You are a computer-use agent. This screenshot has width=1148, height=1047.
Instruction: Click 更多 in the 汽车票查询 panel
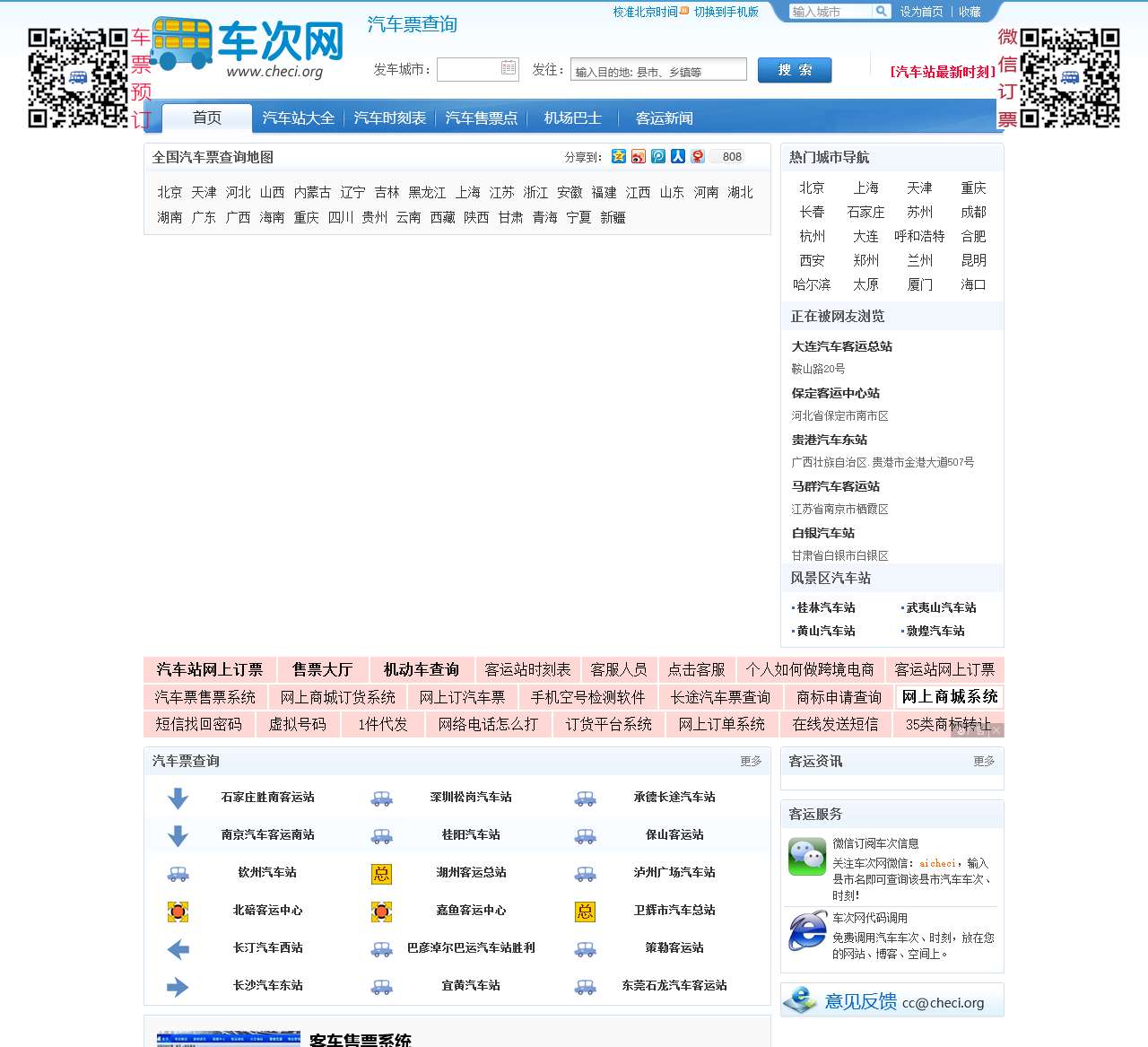(x=751, y=761)
